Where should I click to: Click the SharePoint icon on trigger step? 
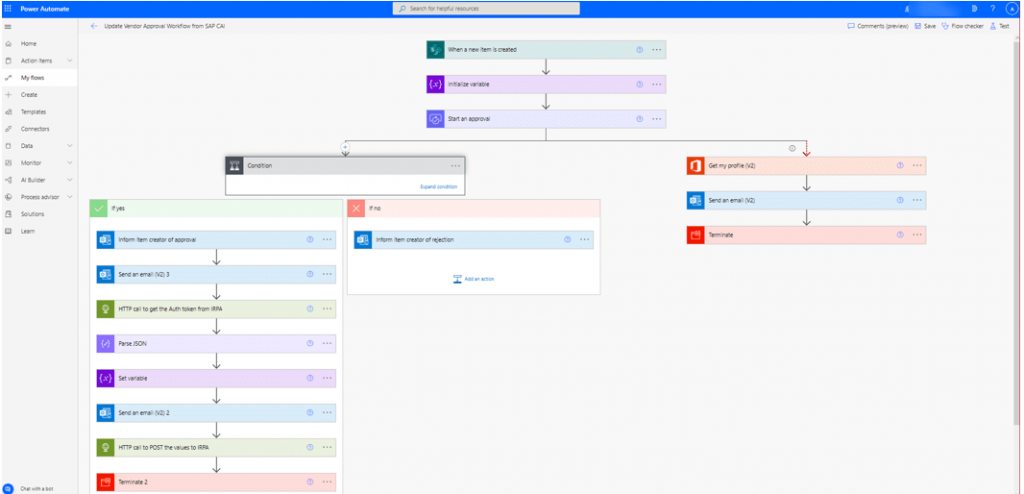tap(436, 50)
